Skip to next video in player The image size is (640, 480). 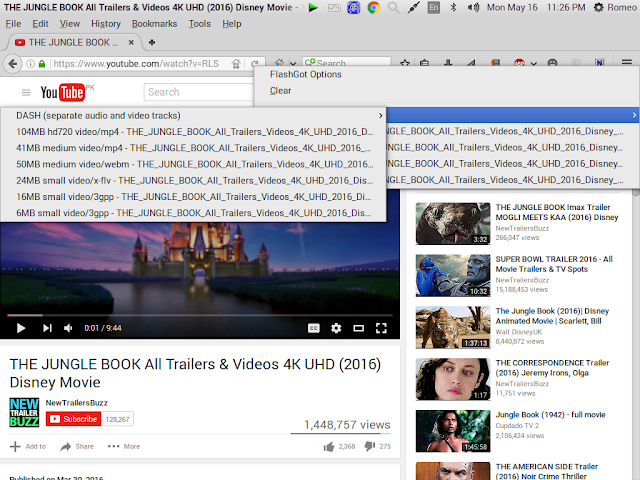47,328
